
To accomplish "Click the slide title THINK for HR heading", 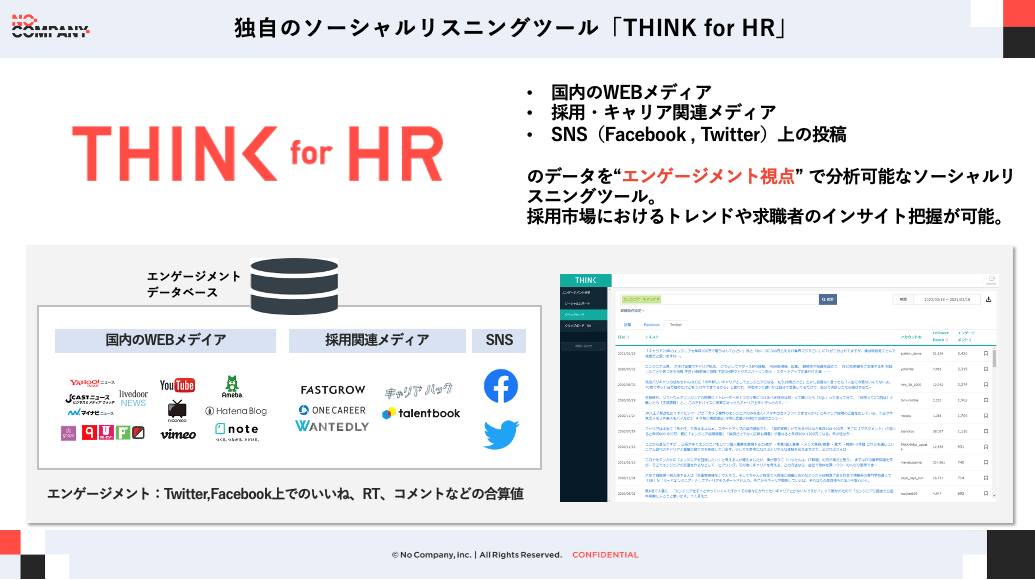I will (x=510, y=28).
